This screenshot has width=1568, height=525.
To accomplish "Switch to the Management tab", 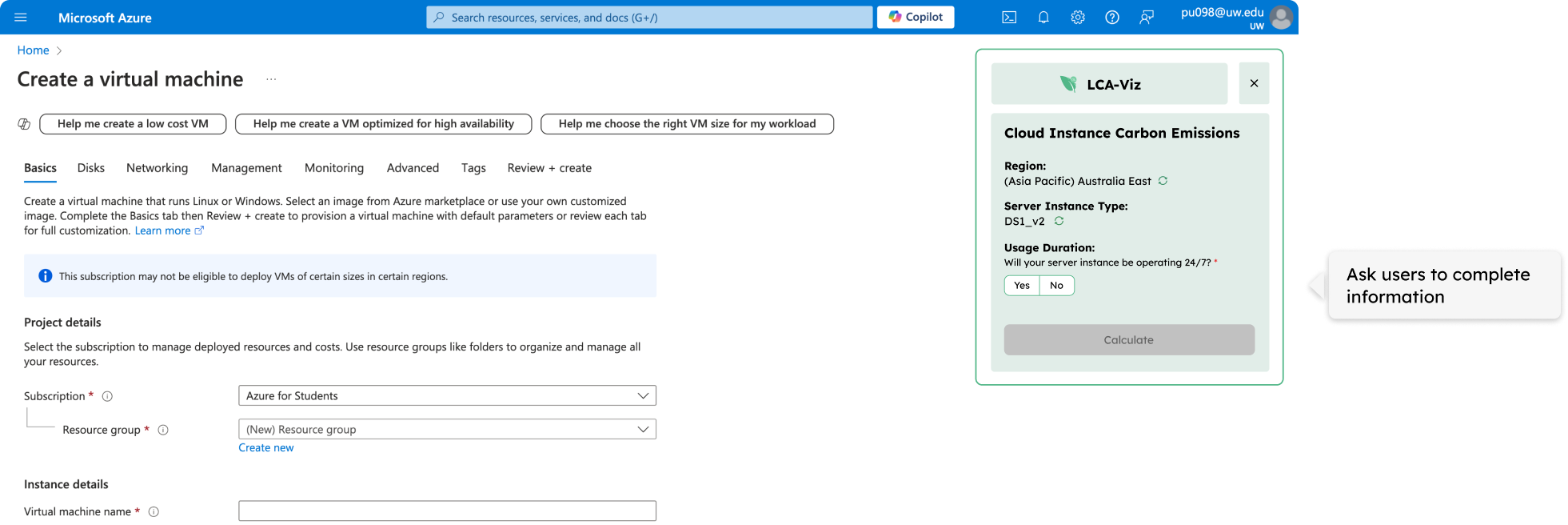I will (246, 168).
